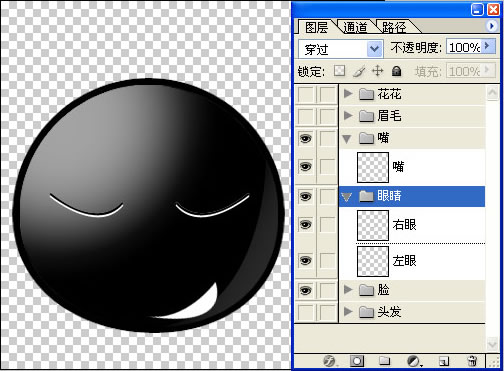Add a layer mask
Image resolution: width=504 pixels, height=371 pixels.
coord(357,360)
